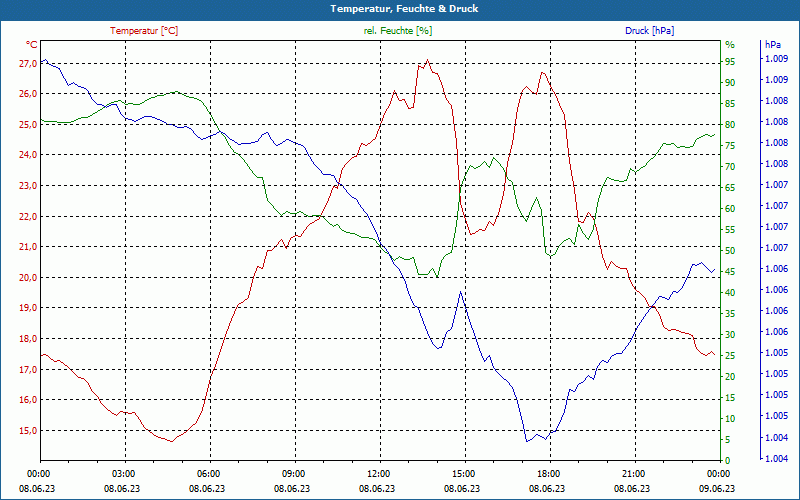Click the "16,0" temperature axis tick
800x500 pixels.
(x=29, y=400)
